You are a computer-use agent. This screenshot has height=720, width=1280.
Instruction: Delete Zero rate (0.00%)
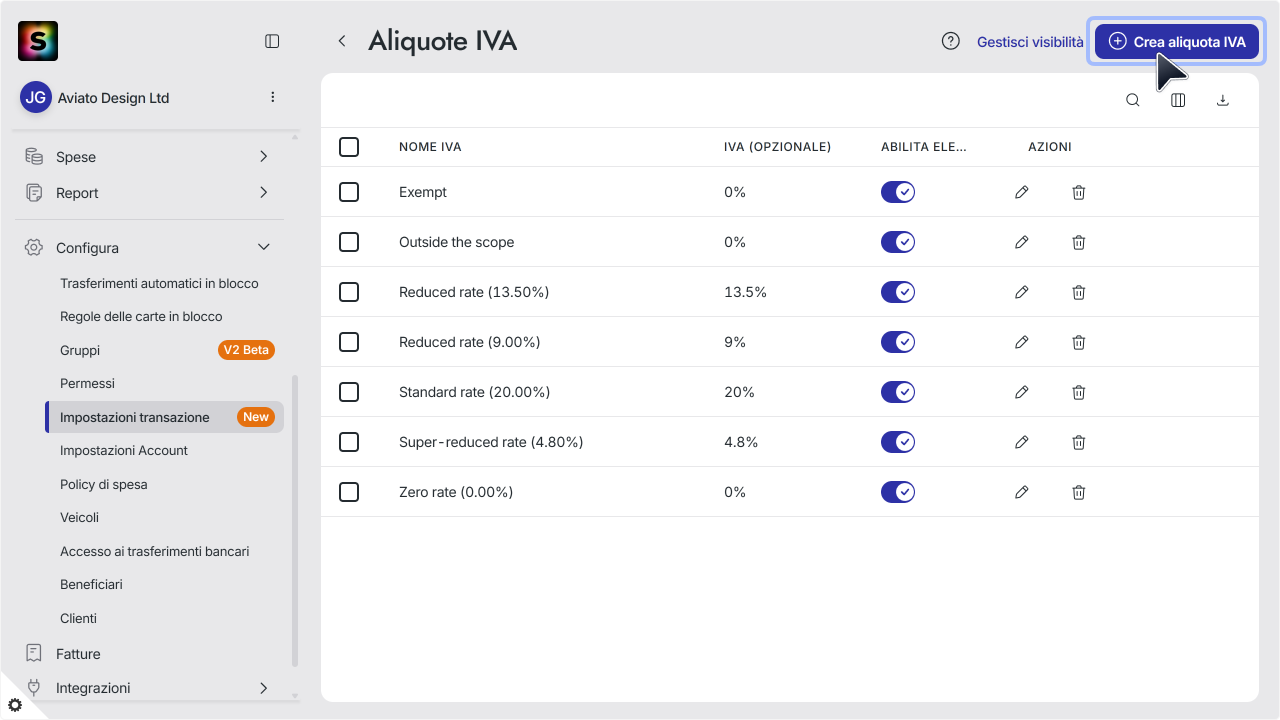tap(1079, 492)
